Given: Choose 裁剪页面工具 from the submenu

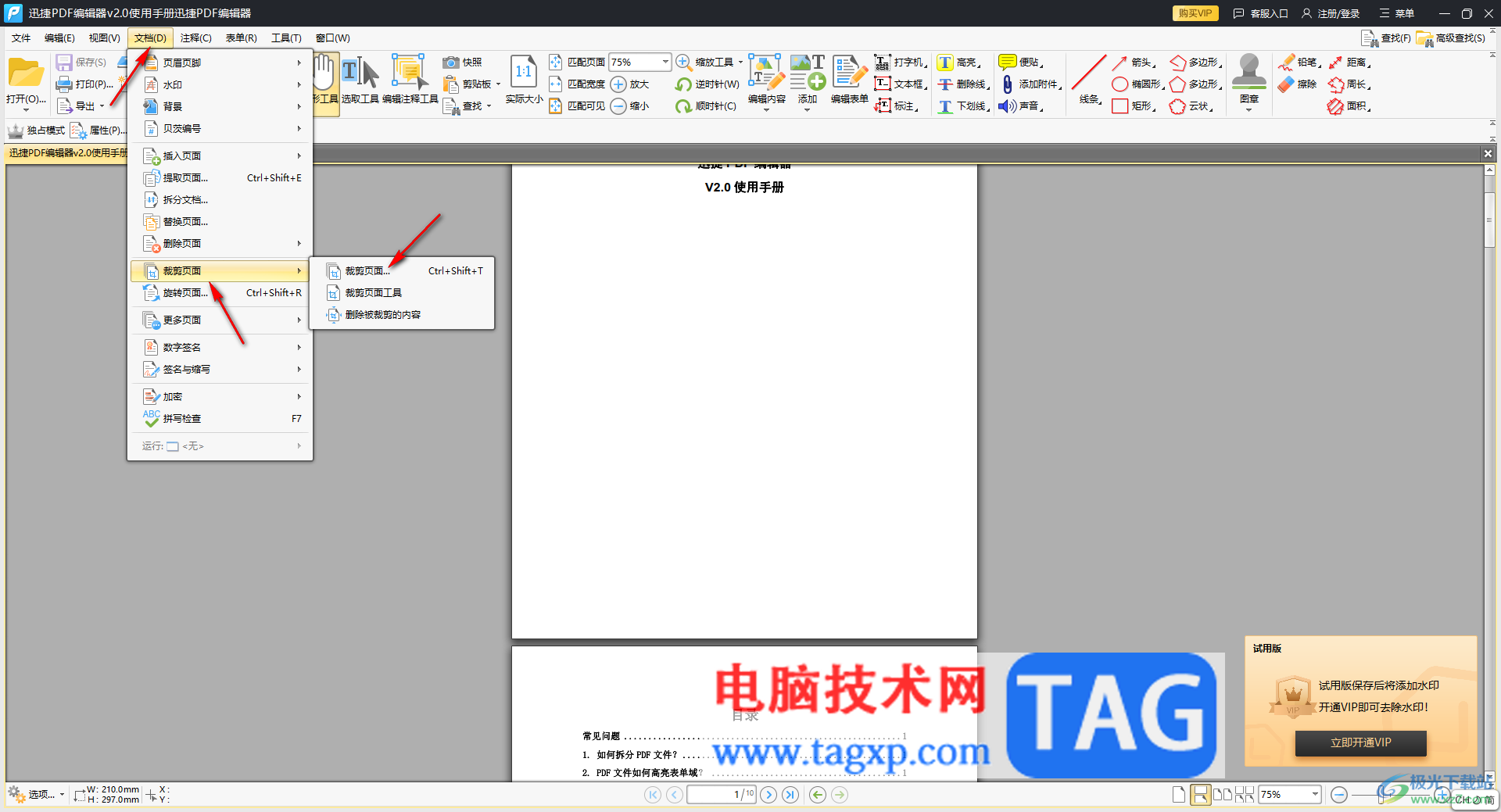Looking at the screenshot, I should (x=403, y=293).
